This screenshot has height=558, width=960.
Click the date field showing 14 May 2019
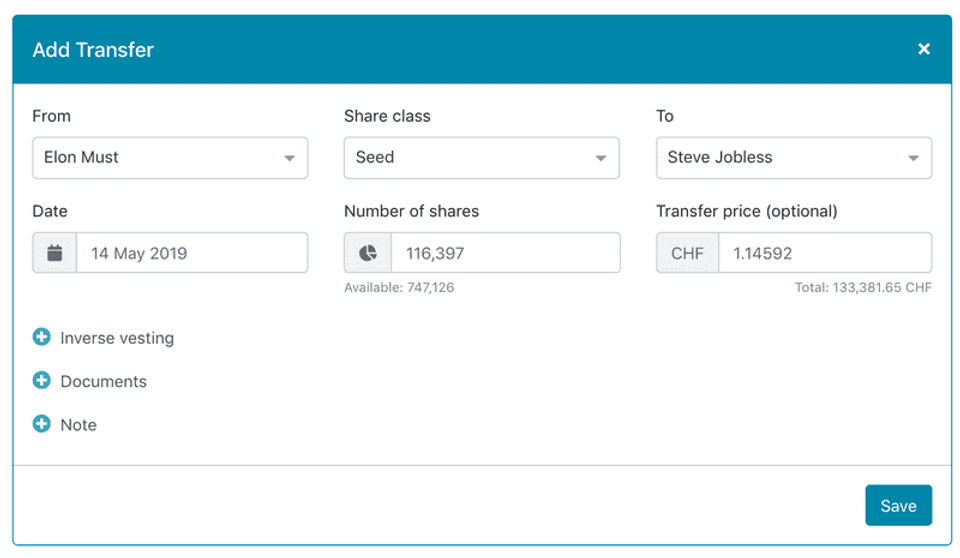point(191,253)
